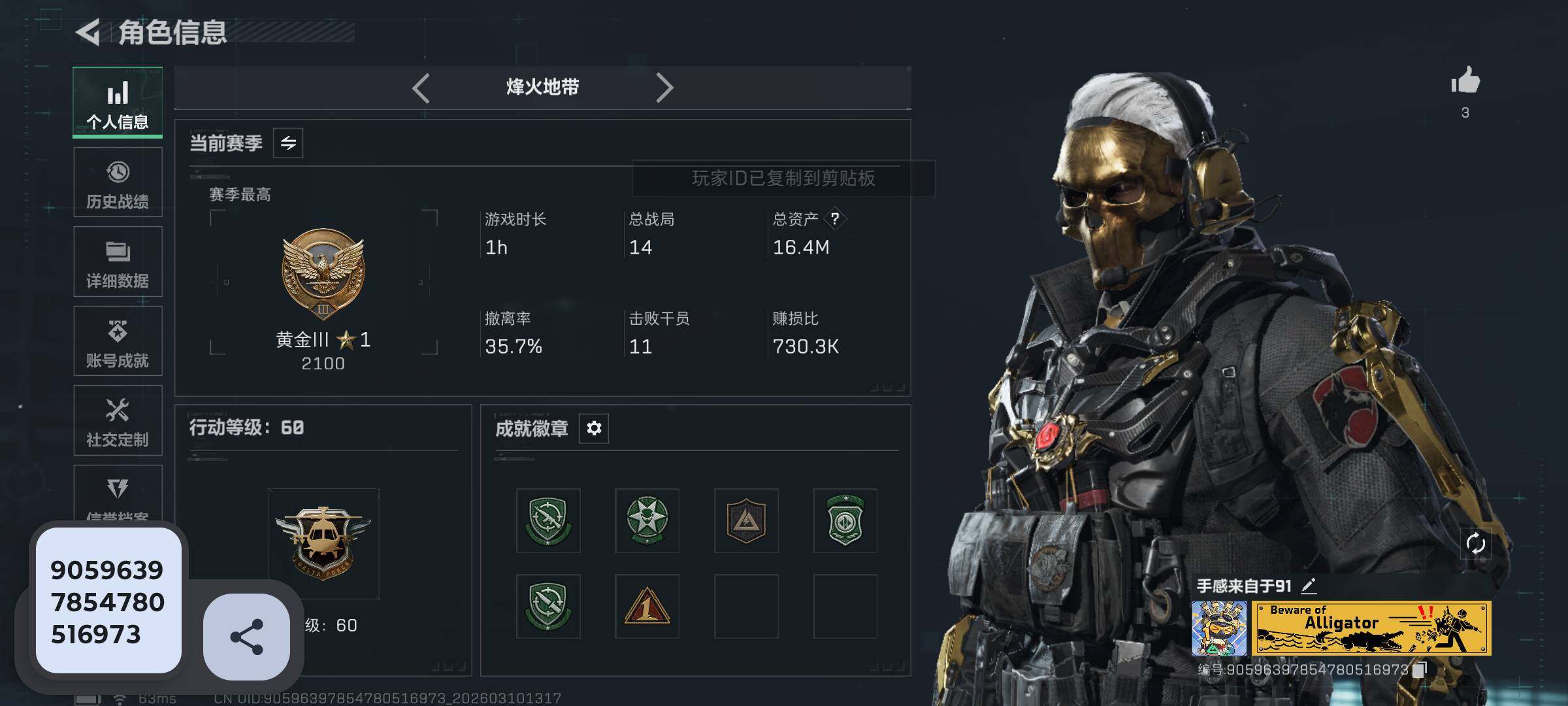
Task: Open achievement badge settings gear
Action: pos(594,428)
